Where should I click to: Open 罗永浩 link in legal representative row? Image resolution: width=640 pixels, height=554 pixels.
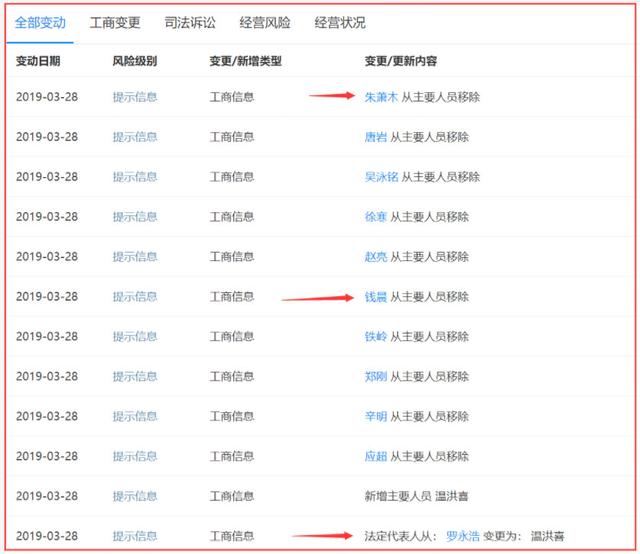point(462,535)
